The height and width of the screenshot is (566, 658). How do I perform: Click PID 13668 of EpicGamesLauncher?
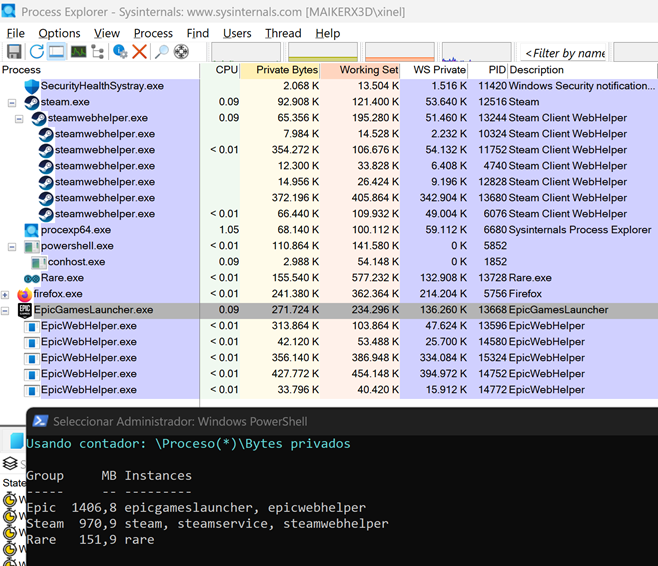click(x=493, y=310)
